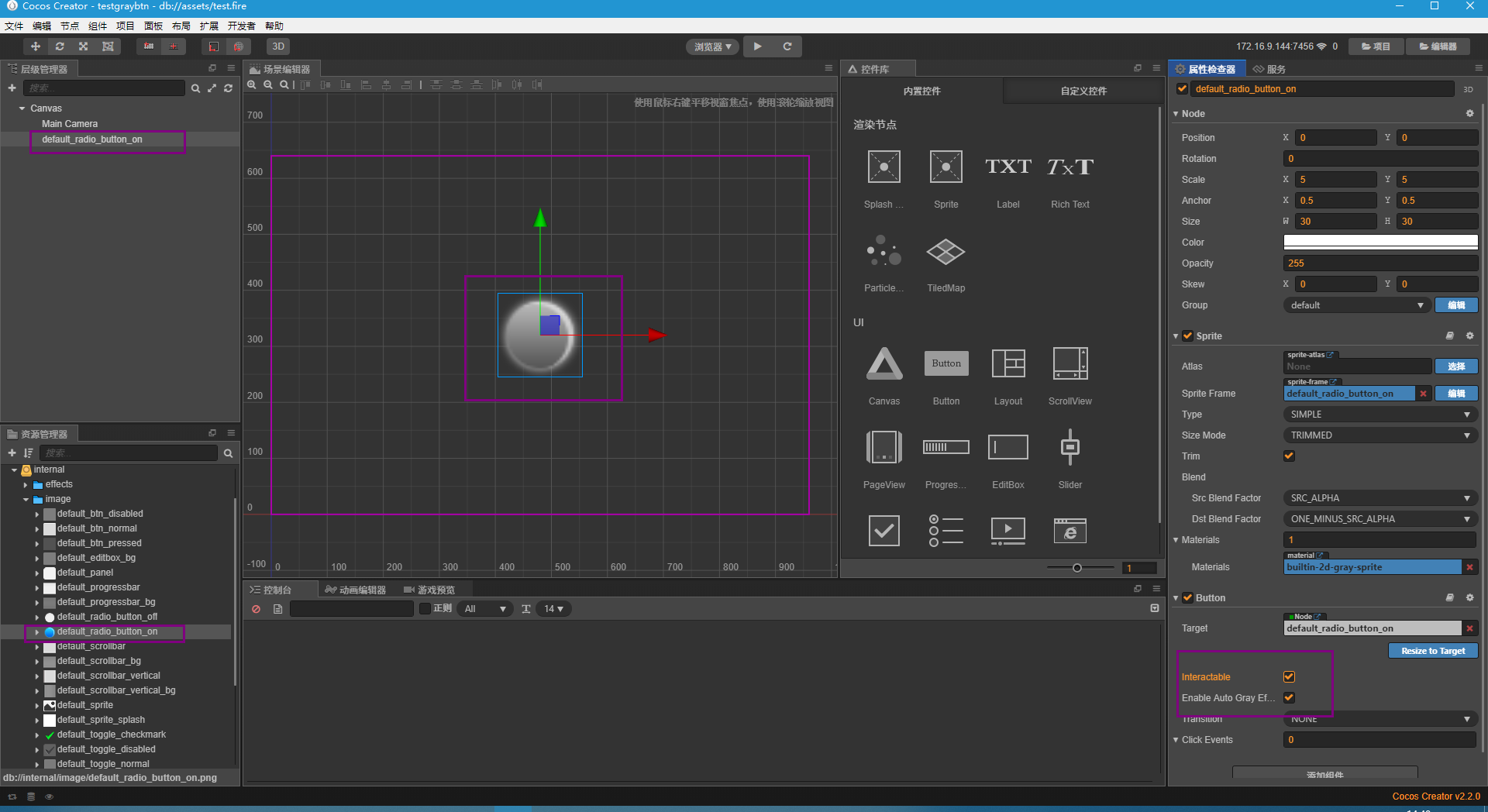1488x812 pixels.
Task: Open the Sprite component gear menu
Action: point(1469,335)
